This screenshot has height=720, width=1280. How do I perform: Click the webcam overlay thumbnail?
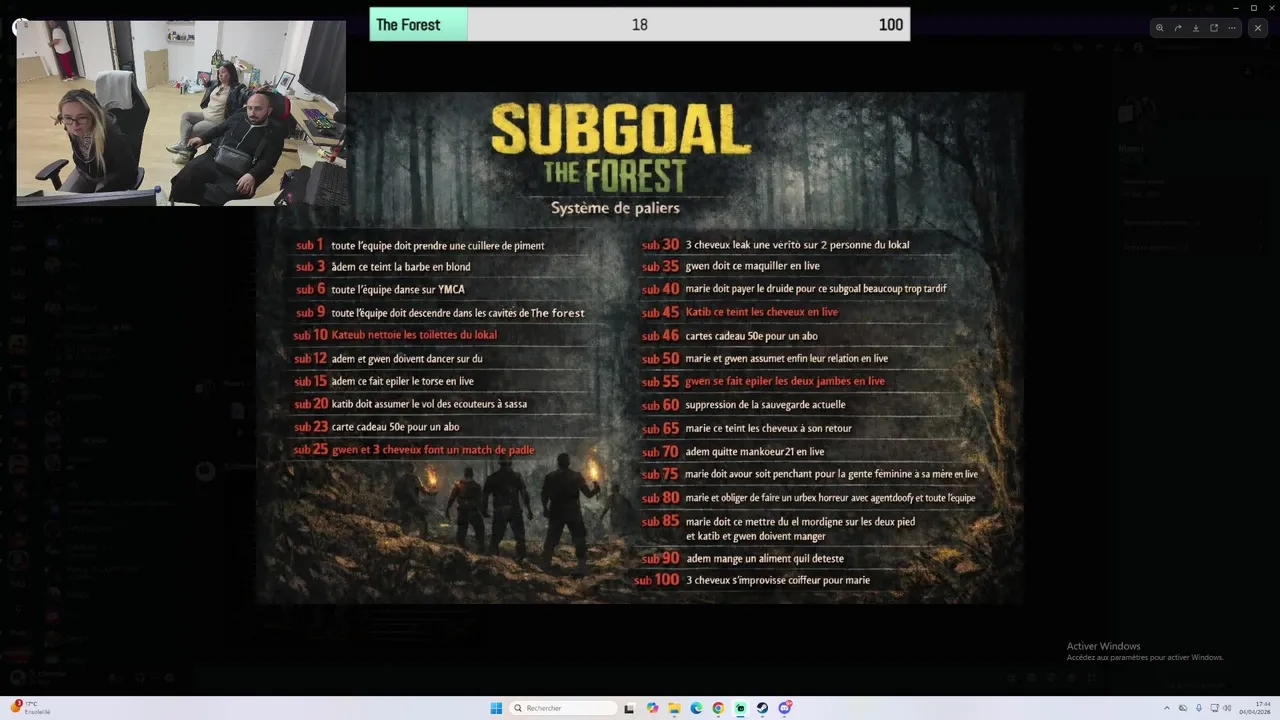coord(181,113)
